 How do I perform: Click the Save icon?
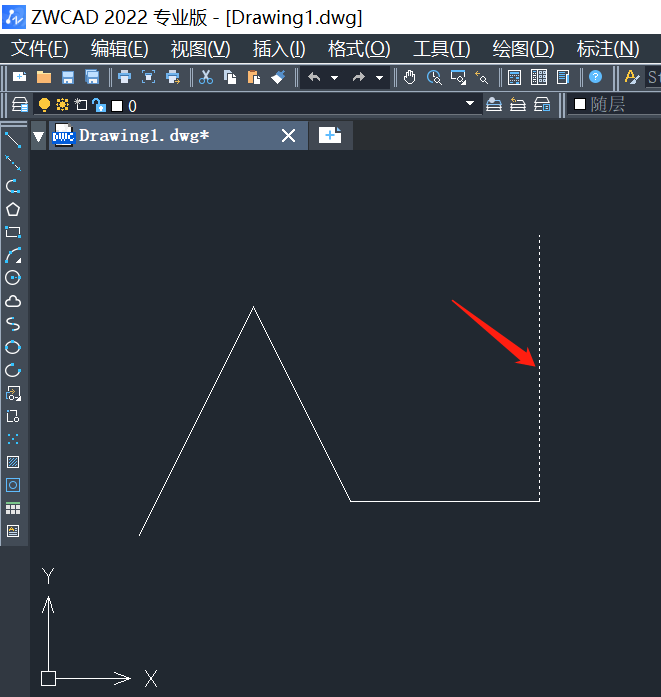[x=68, y=77]
